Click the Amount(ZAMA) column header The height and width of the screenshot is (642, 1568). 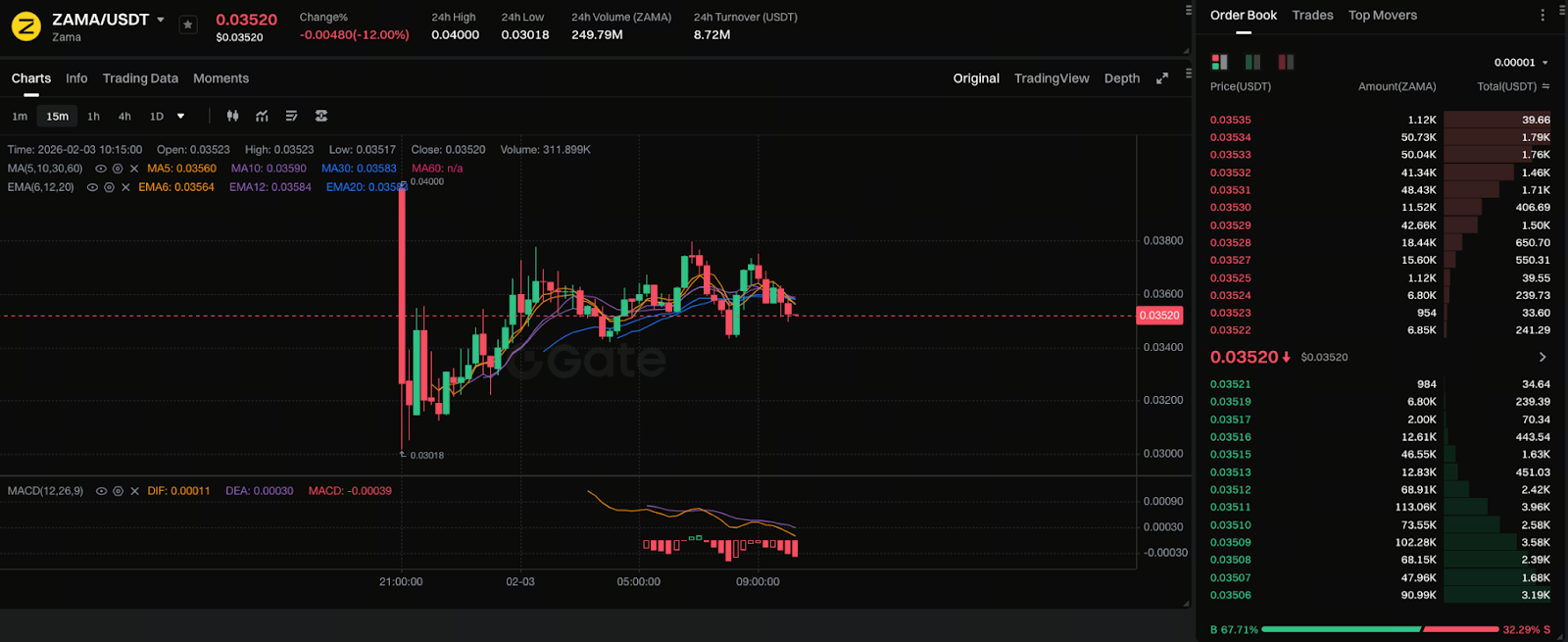point(1396,86)
